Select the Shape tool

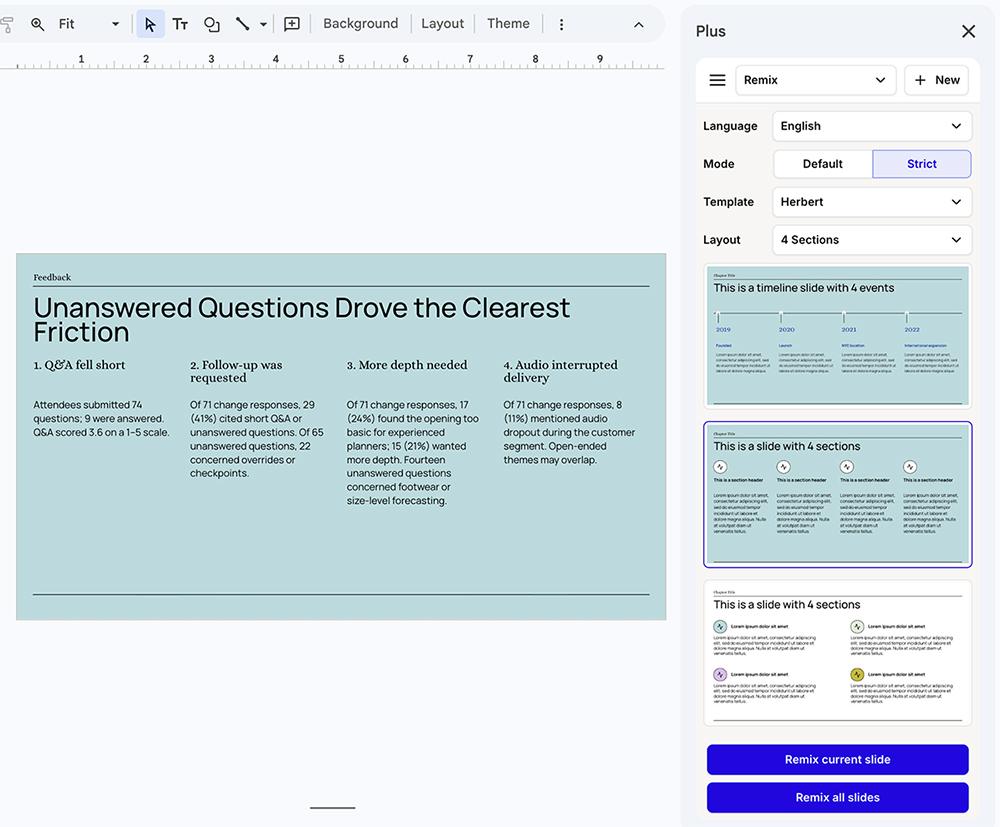pyautogui.click(x=211, y=24)
